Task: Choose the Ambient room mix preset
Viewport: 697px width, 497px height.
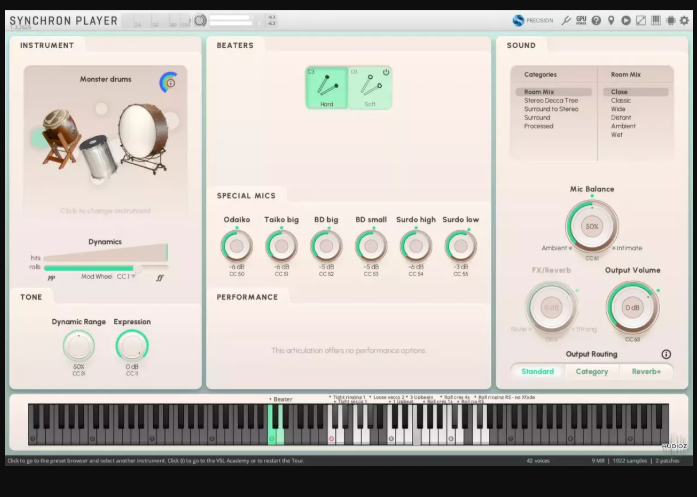Action: click(x=623, y=126)
